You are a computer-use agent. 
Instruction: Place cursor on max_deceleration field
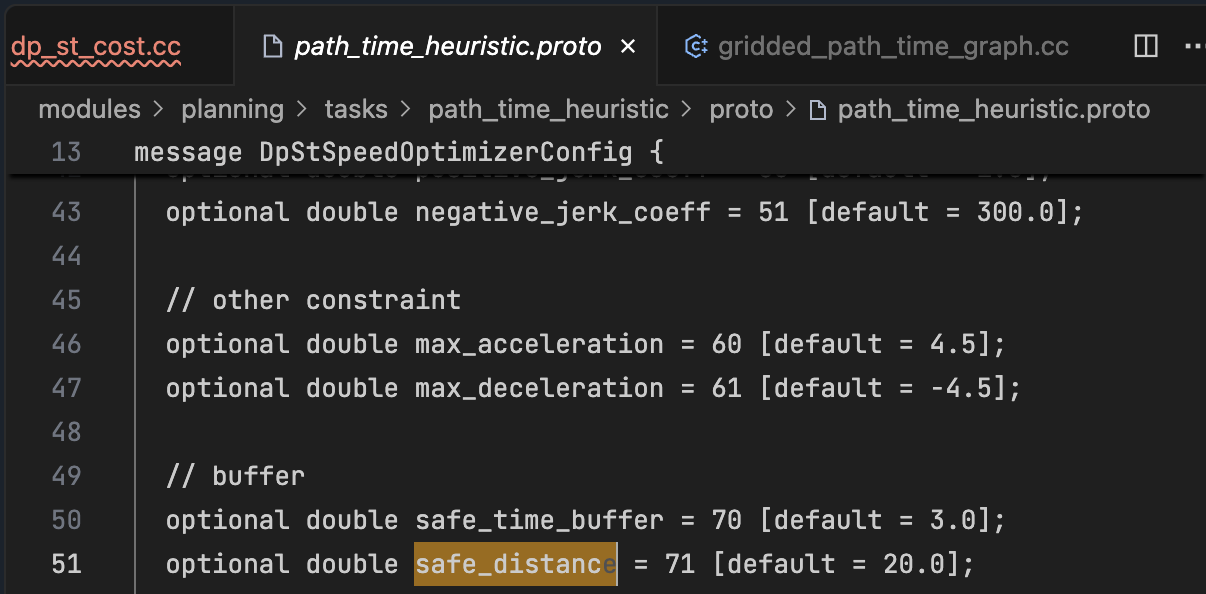[539, 388]
